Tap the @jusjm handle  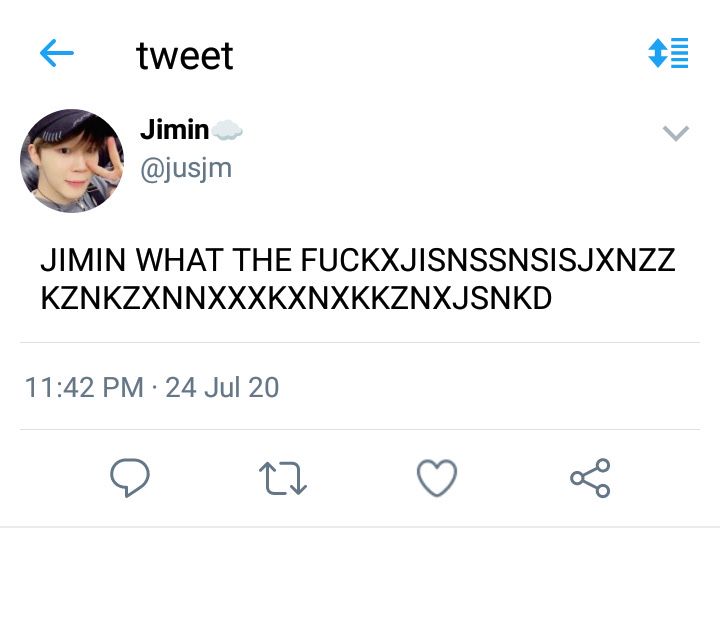click(x=186, y=167)
